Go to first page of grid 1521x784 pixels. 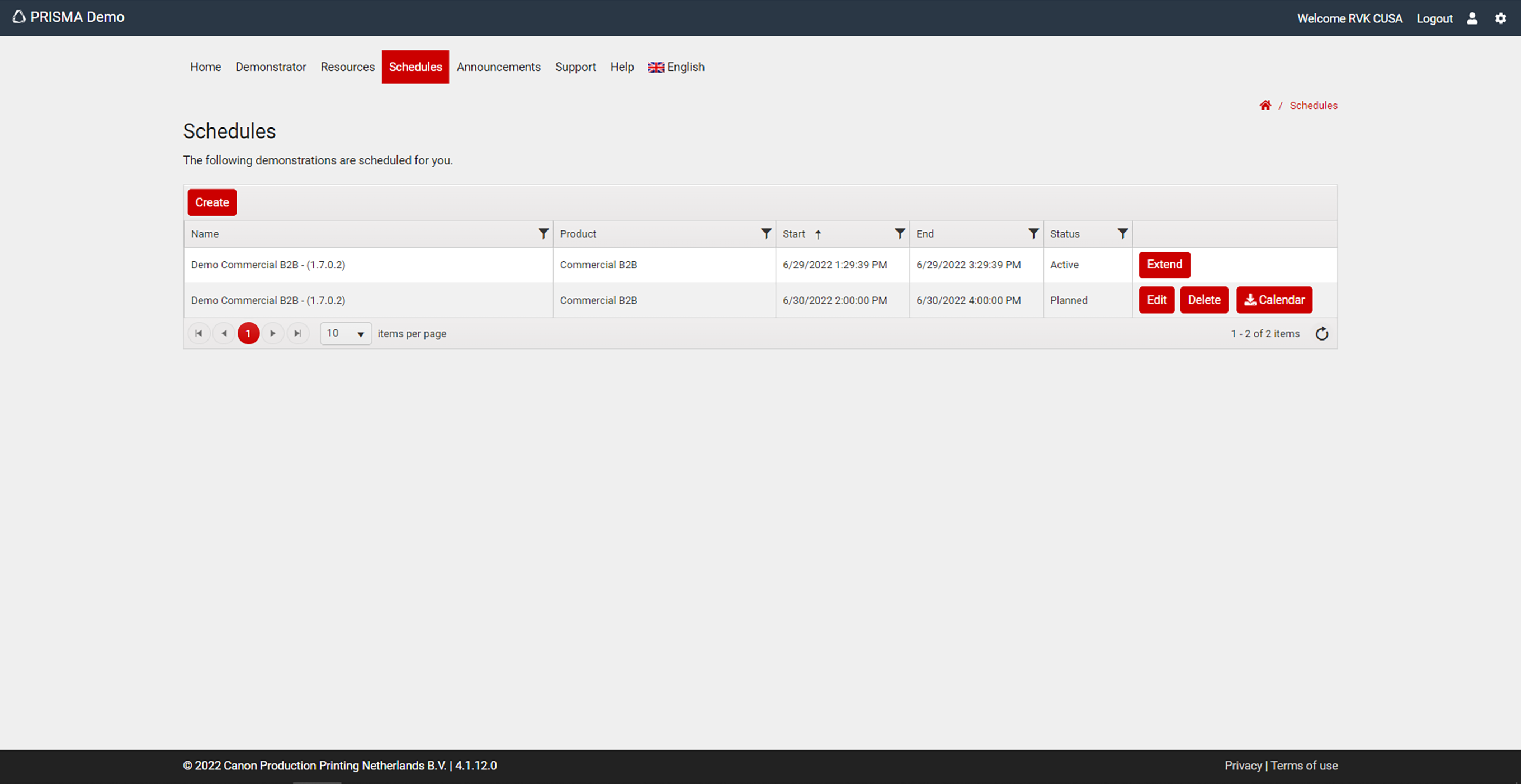pyautogui.click(x=199, y=333)
